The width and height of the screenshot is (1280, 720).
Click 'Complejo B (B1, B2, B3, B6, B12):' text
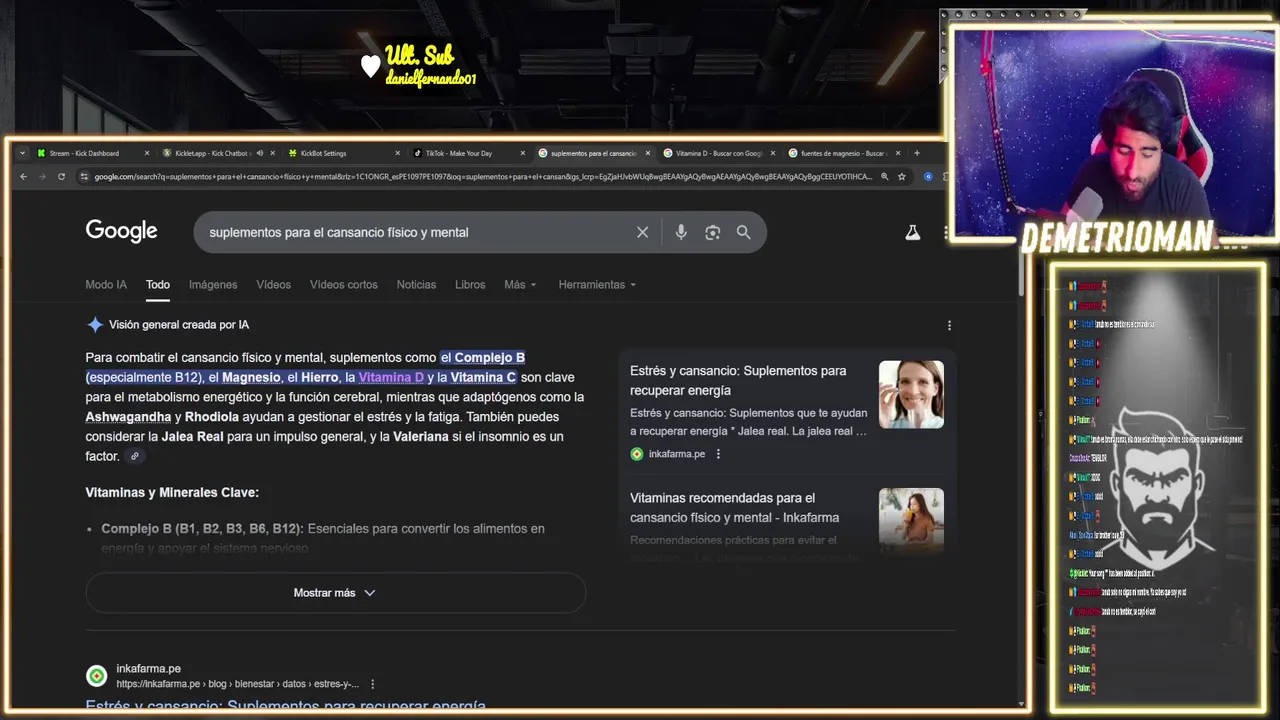[202, 529]
